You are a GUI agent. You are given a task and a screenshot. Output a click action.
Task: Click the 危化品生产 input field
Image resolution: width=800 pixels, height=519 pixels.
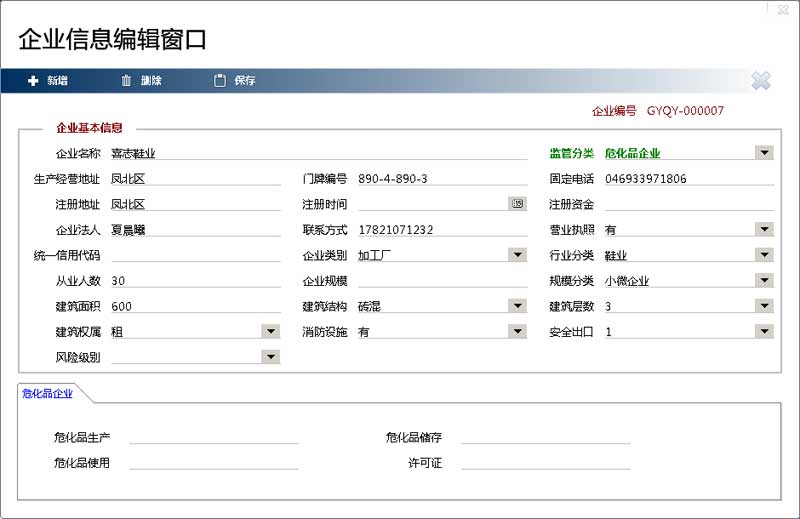click(214, 437)
